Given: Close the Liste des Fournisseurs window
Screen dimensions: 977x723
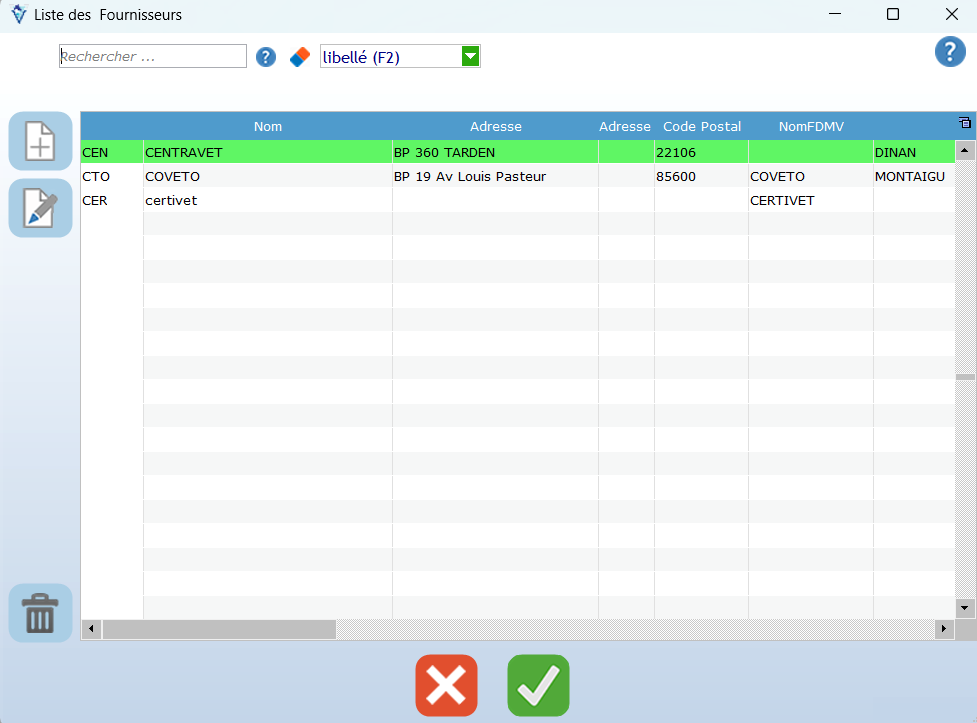Looking at the screenshot, I should 951,14.
